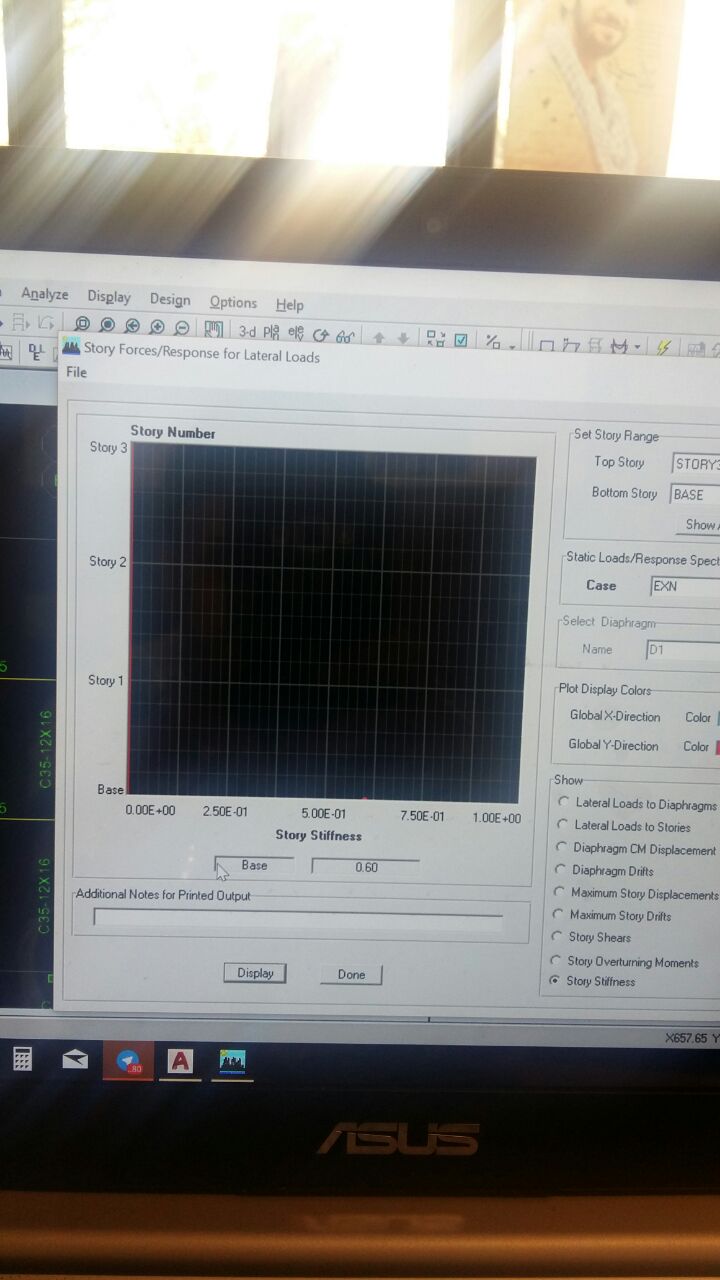Viewport: 720px width, 1280px height.
Task: Expand arrow beside percent-style toolbar icon
Action: (x=511, y=346)
